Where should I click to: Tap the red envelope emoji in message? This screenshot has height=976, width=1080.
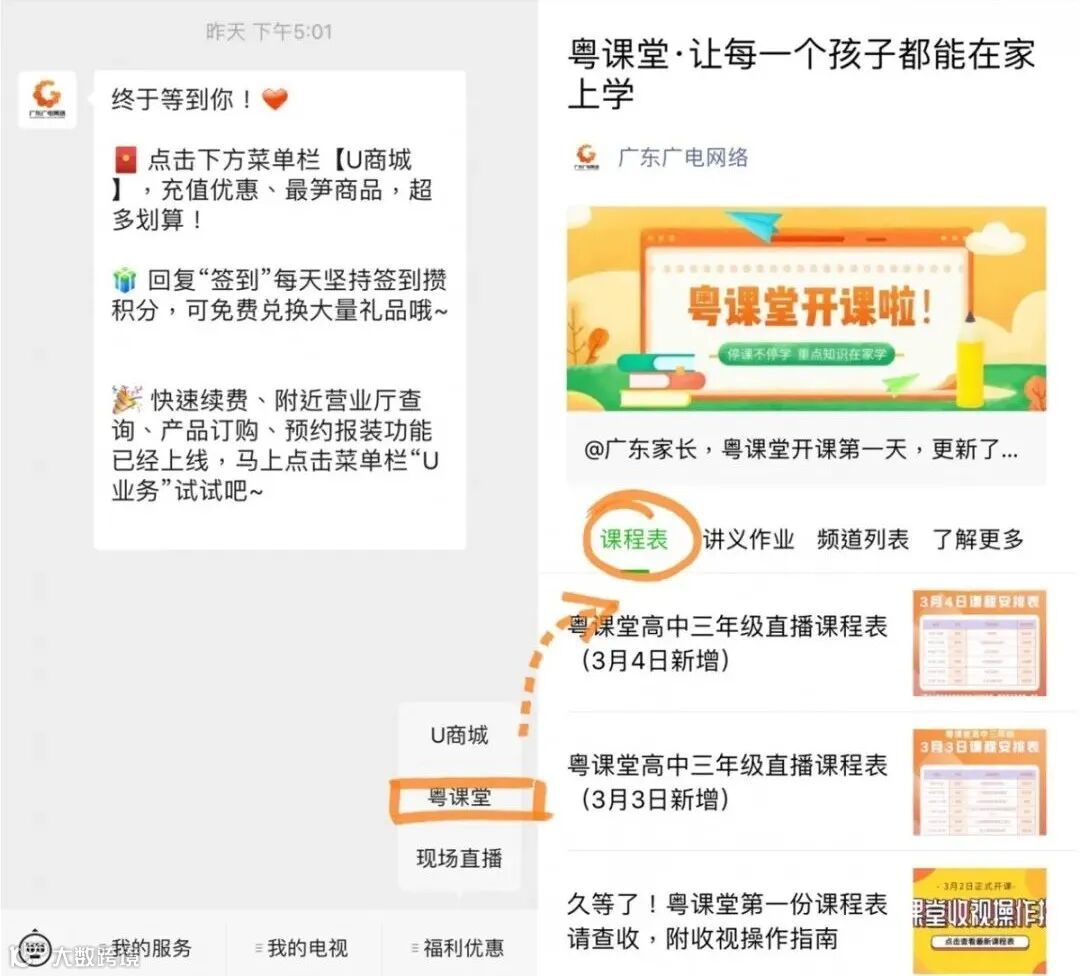125,160
